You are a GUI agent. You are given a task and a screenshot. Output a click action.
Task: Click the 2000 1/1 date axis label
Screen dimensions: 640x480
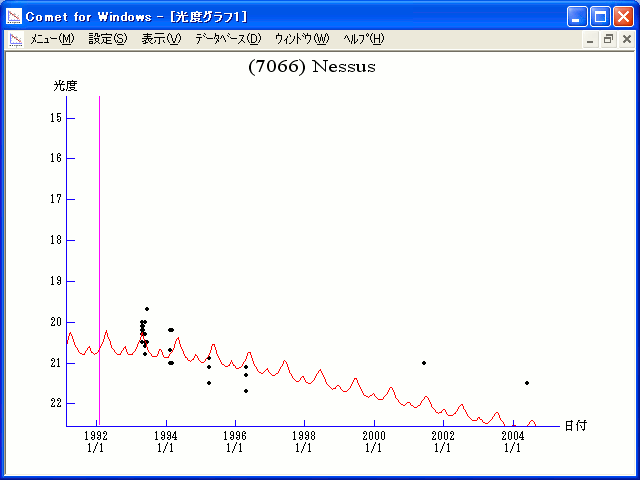[373, 442]
